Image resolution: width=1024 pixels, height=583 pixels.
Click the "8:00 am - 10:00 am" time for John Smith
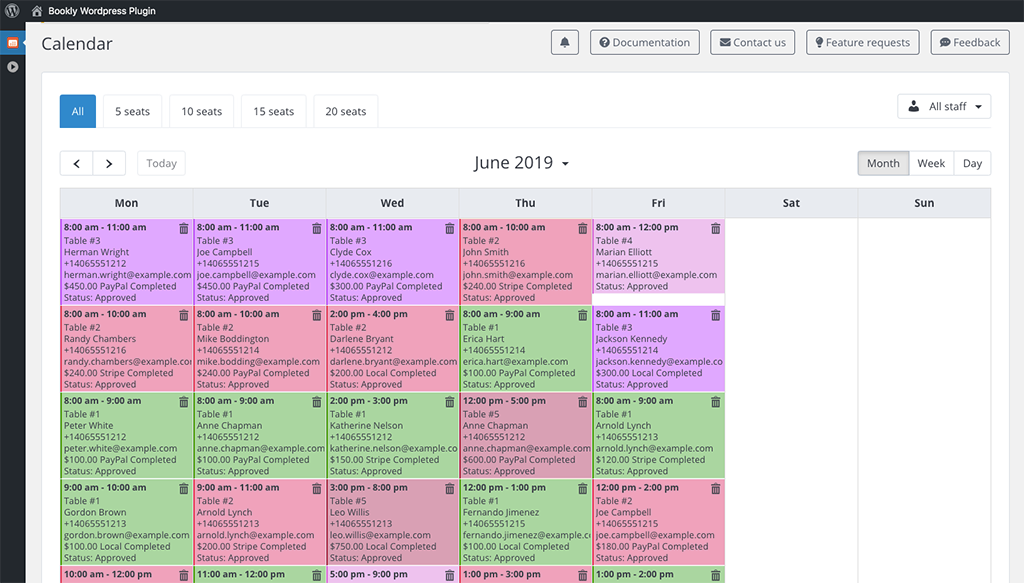pyautogui.click(x=504, y=227)
